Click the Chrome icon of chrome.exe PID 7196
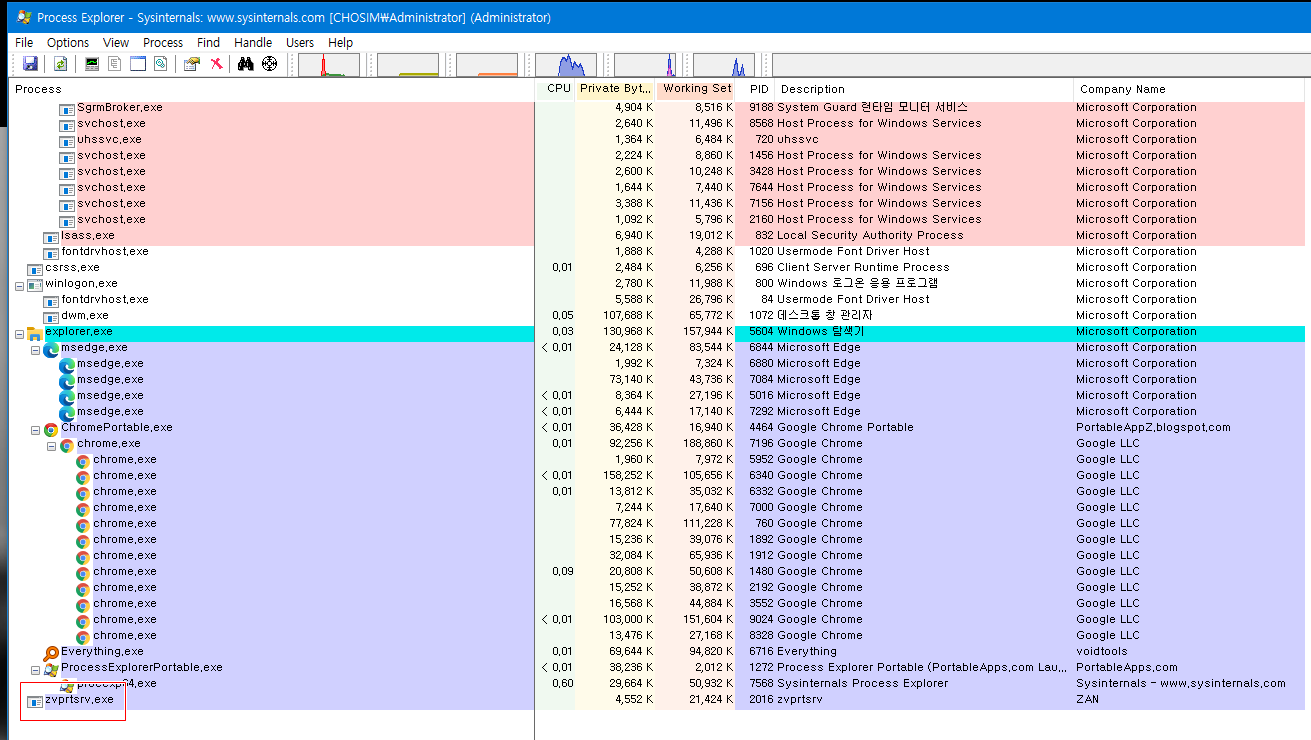1311x740 pixels. 67,444
